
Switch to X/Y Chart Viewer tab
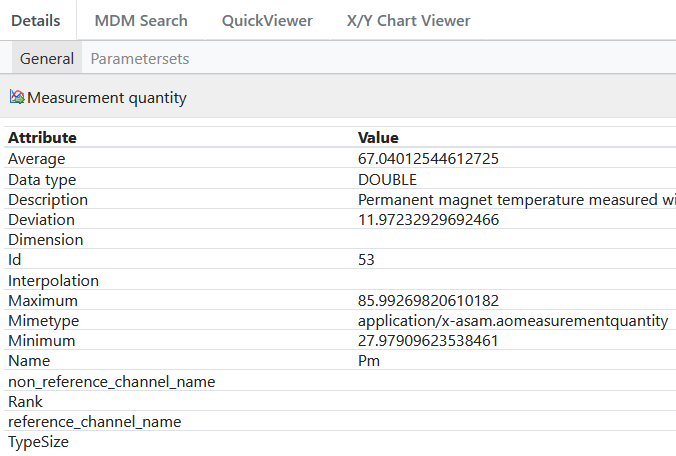pos(408,20)
